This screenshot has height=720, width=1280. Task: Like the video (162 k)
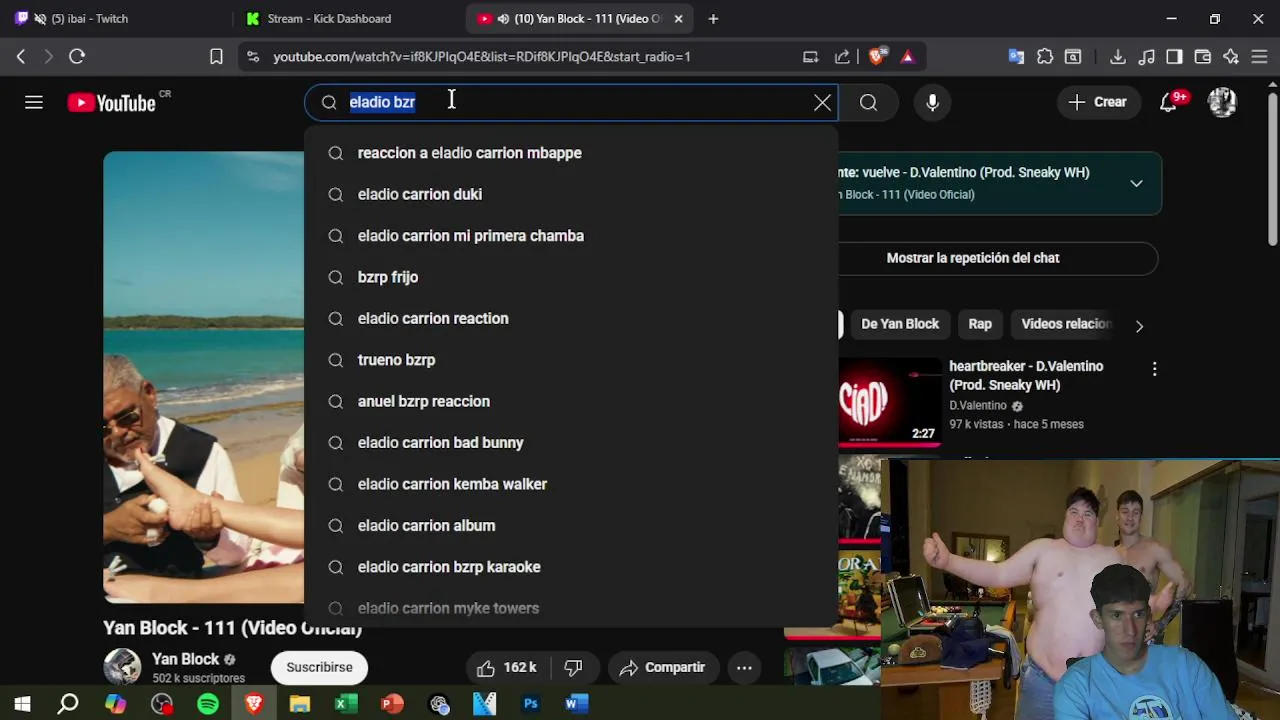(x=507, y=667)
